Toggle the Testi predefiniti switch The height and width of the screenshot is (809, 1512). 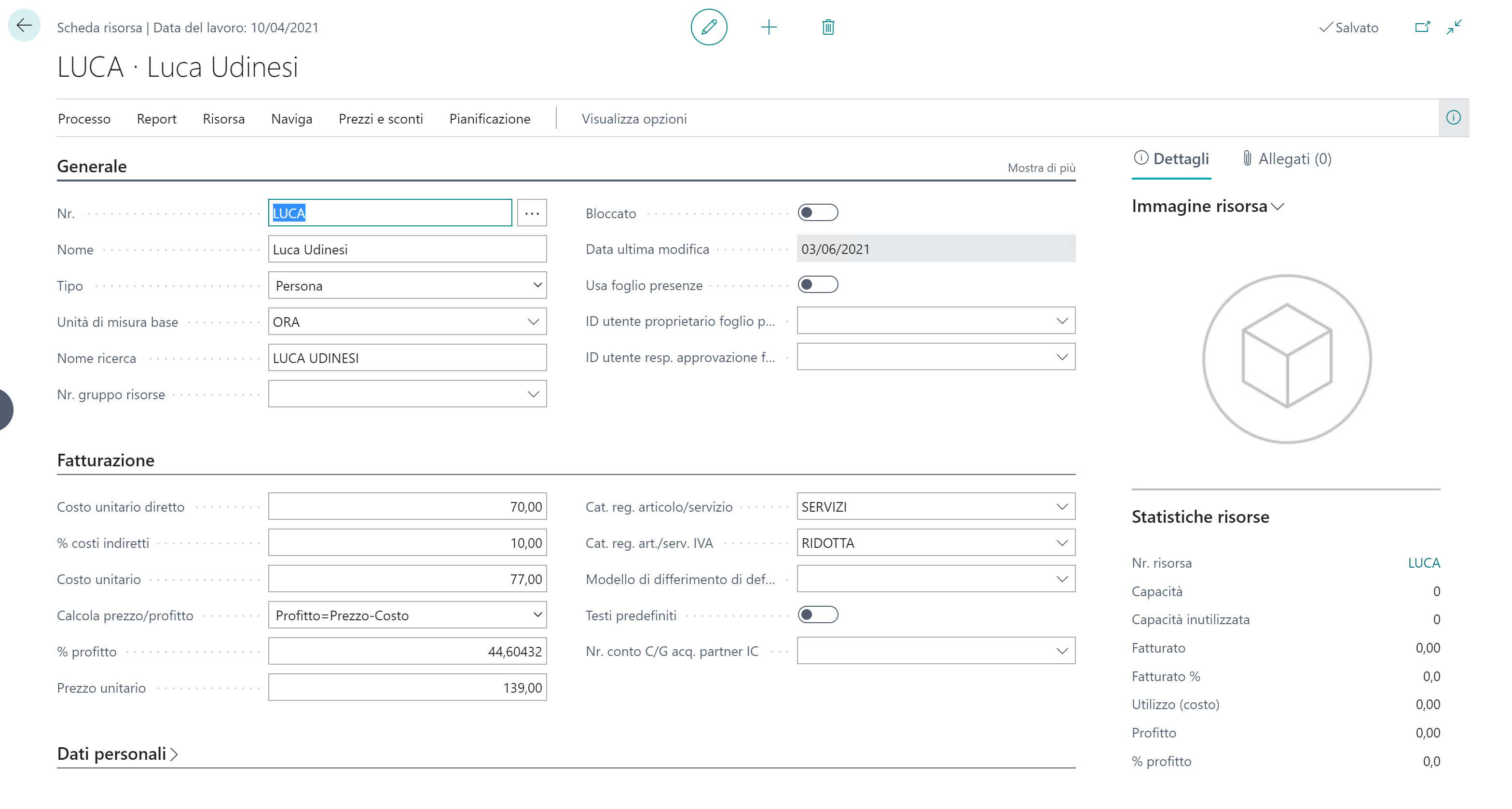[818, 614]
